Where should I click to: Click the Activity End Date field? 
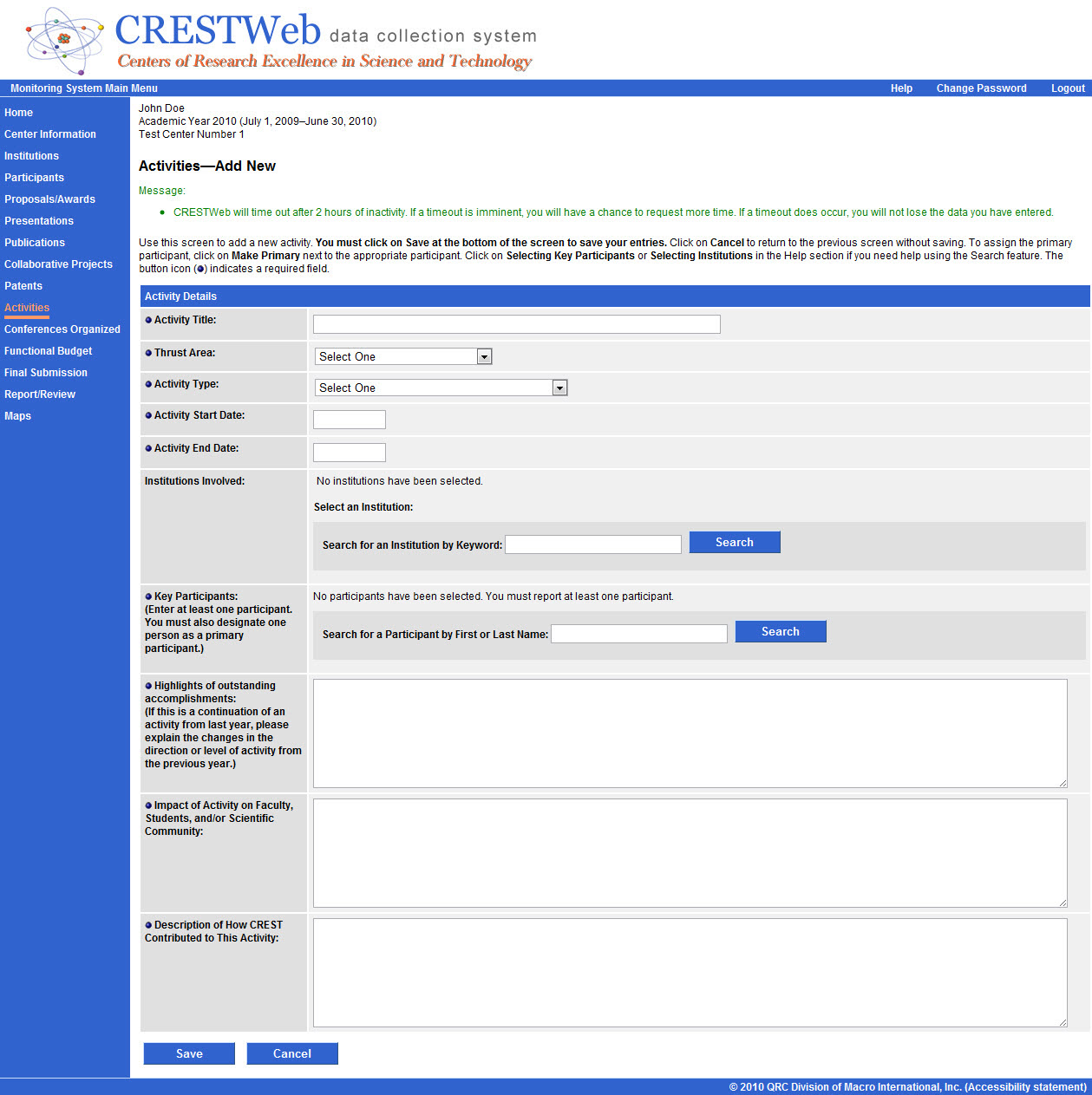(350, 453)
